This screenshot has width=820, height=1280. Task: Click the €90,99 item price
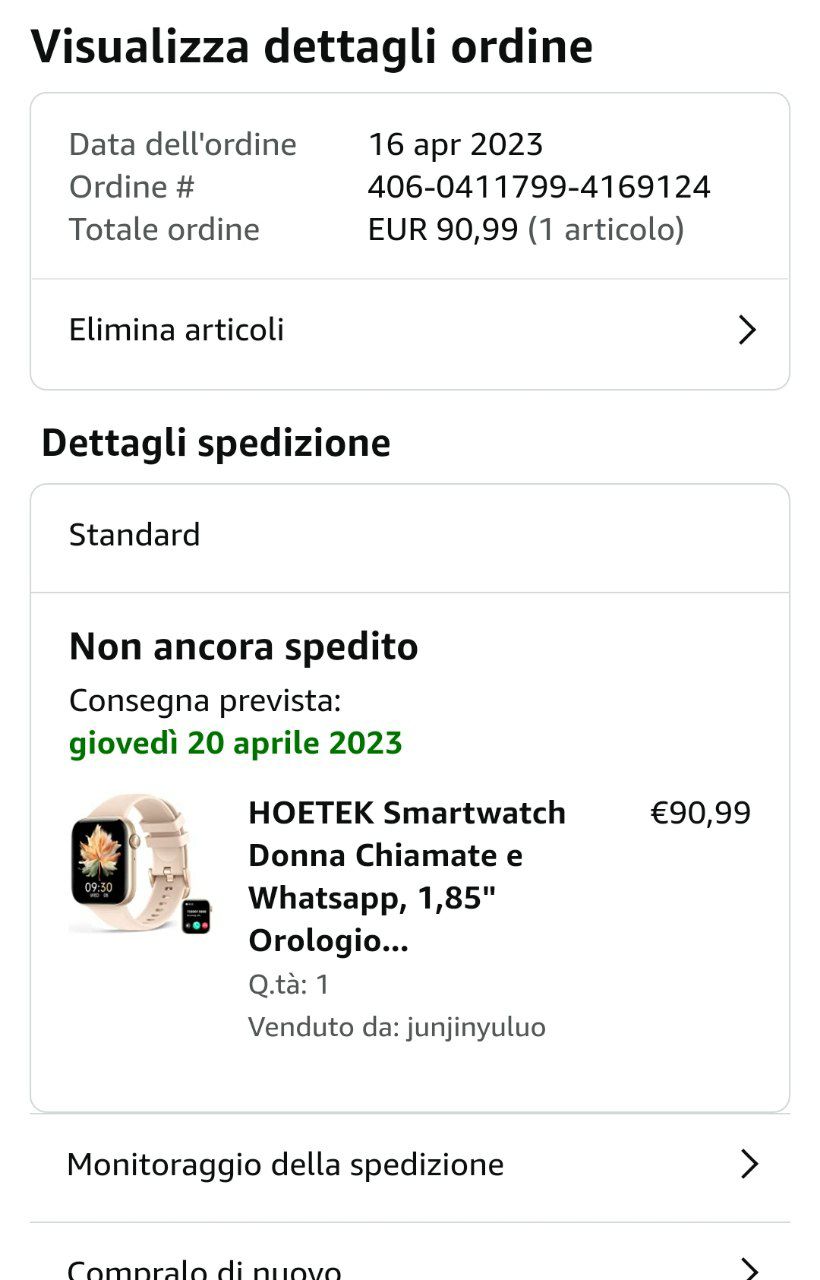(700, 813)
